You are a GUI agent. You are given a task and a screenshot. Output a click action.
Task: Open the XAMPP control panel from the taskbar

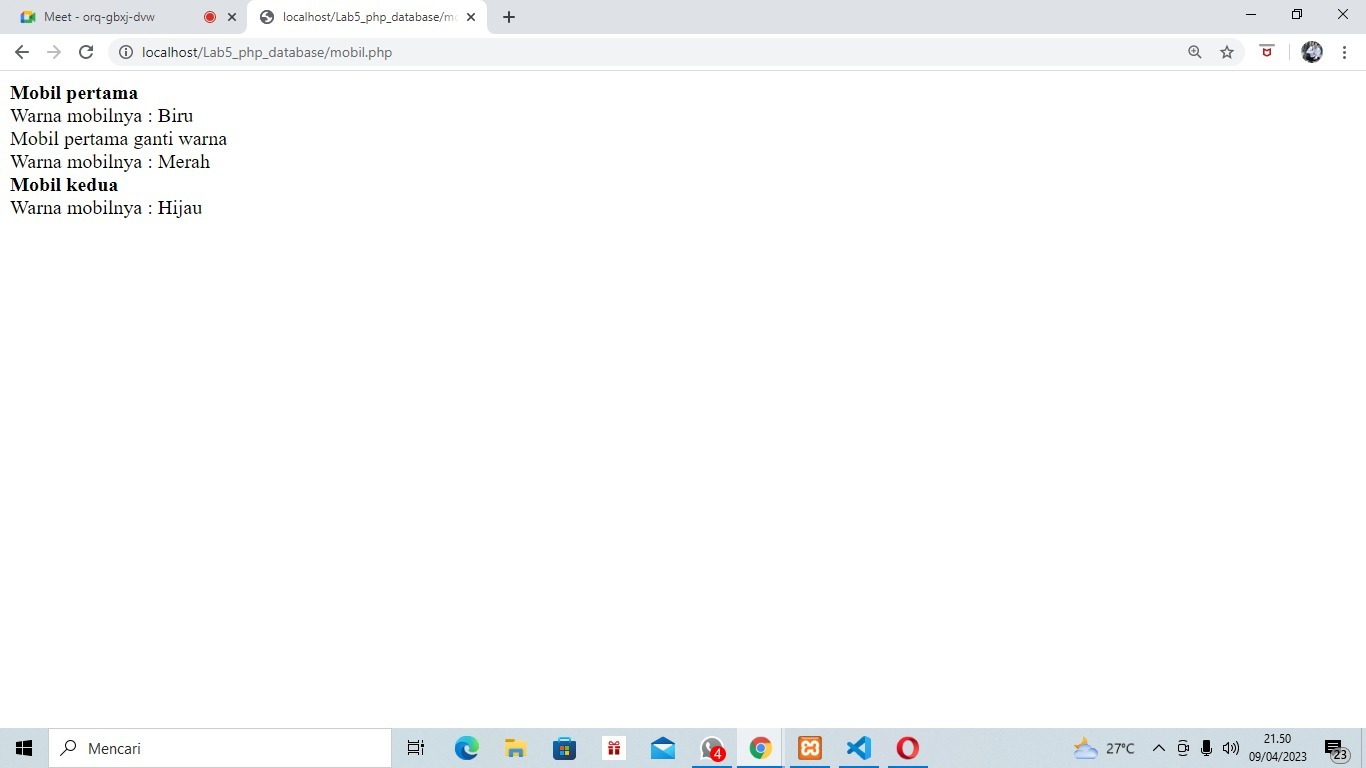tap(809, 748)
